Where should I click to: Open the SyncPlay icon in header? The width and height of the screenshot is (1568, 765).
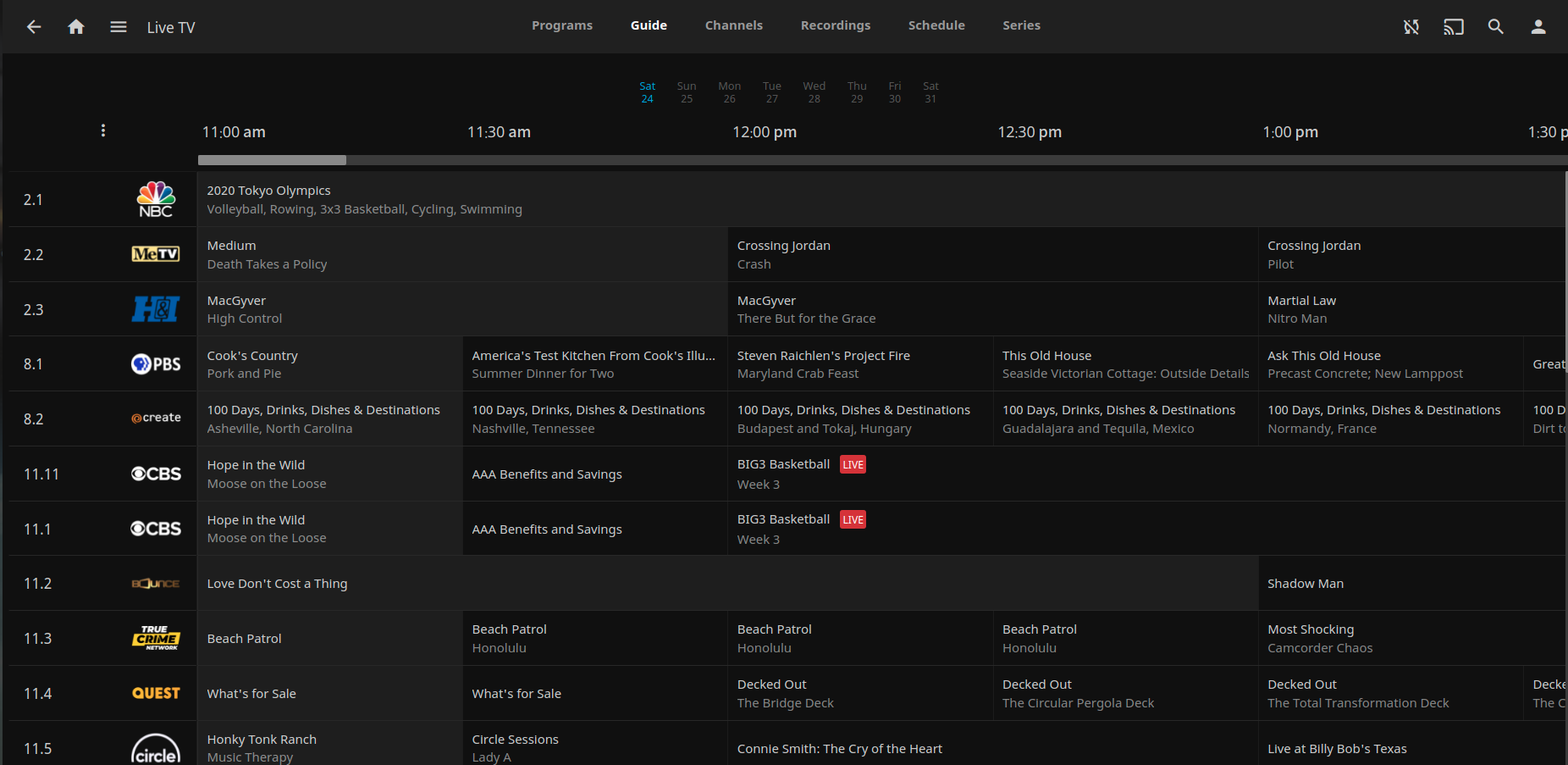pos(1411,27)
